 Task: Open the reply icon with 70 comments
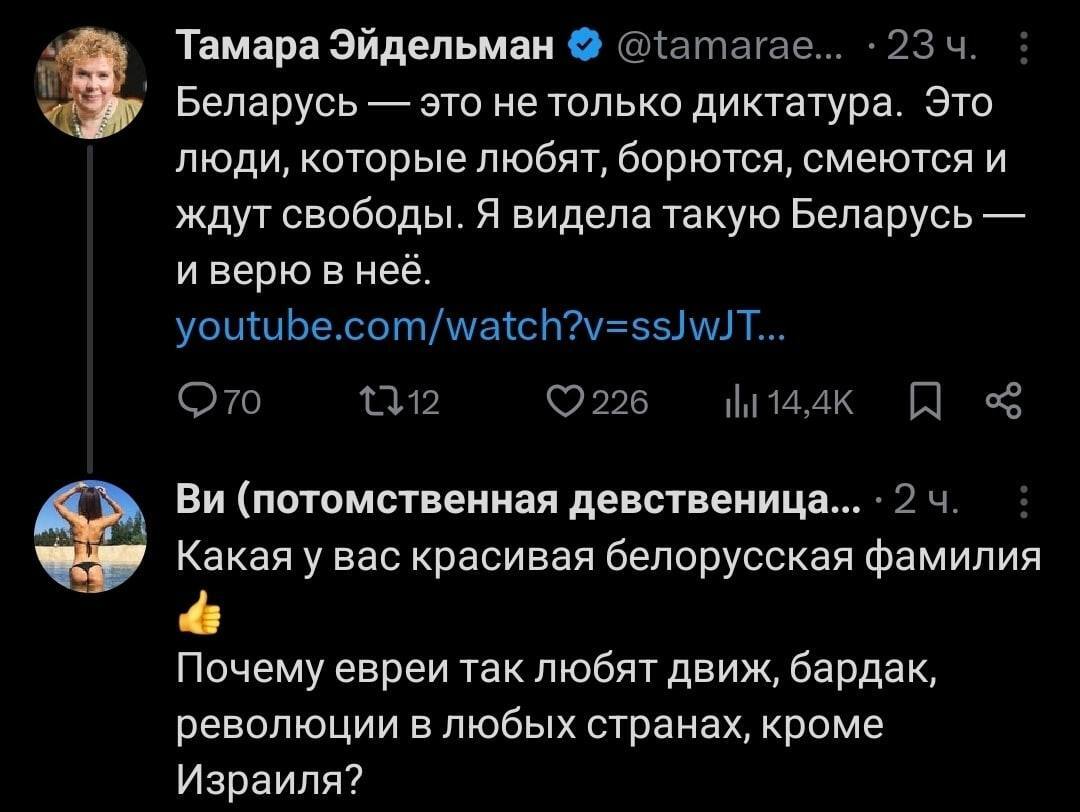point(189,403)
